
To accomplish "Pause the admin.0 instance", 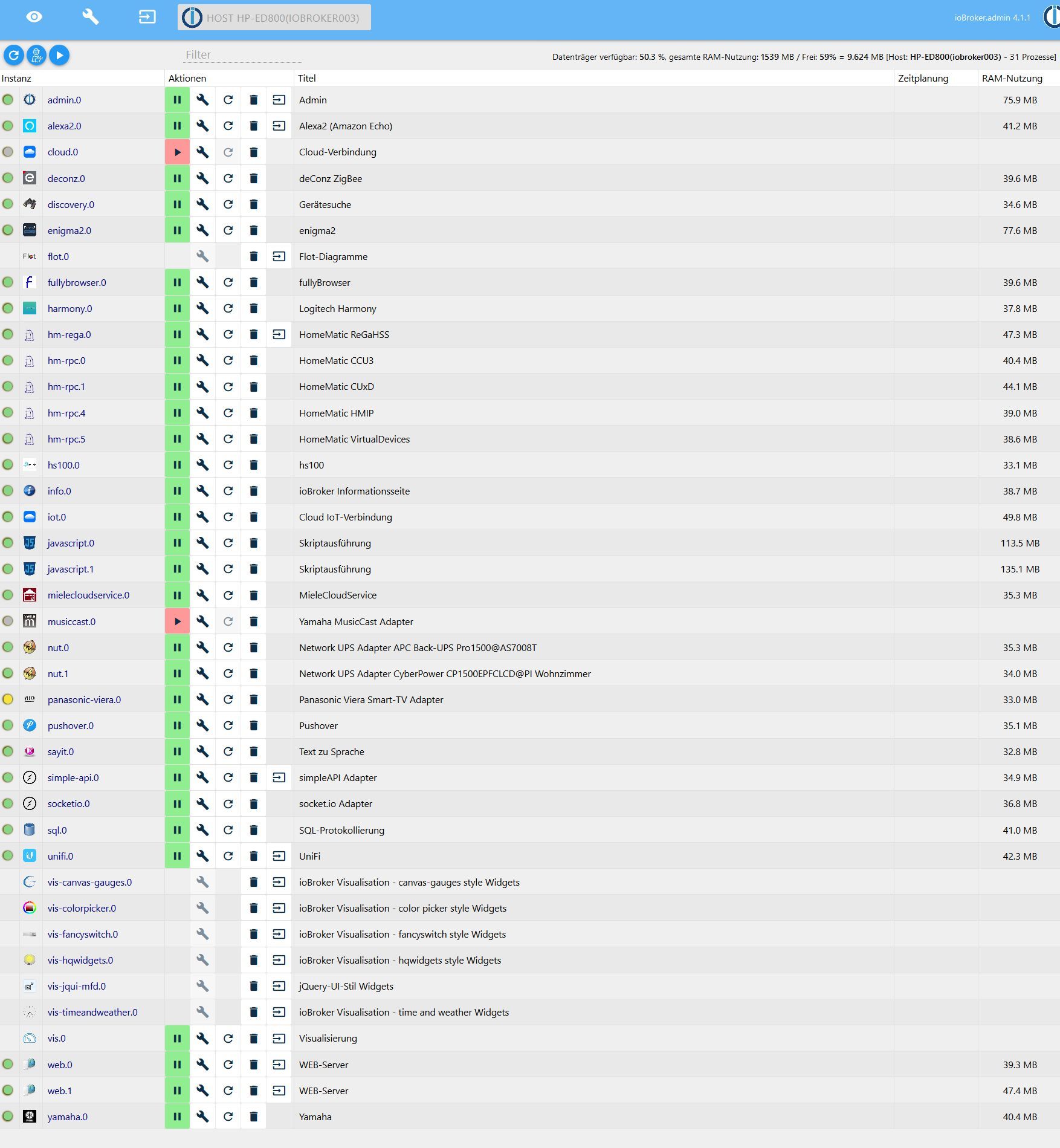I will 177,100.
